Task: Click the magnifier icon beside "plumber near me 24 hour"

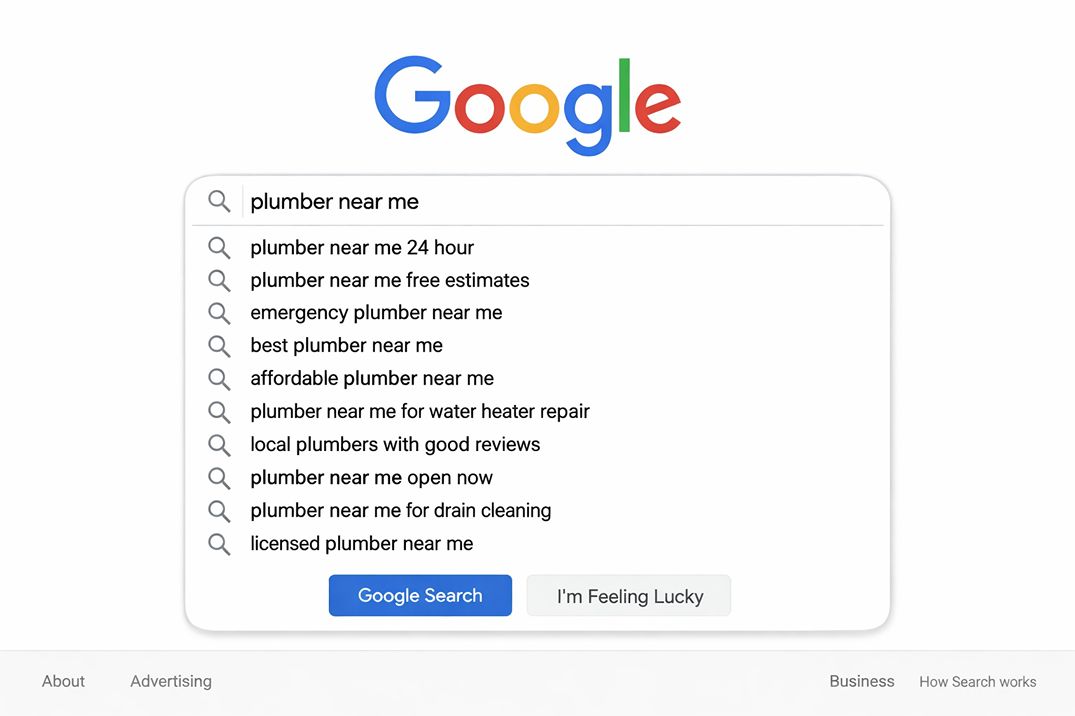Action: (x=219, y=248)
